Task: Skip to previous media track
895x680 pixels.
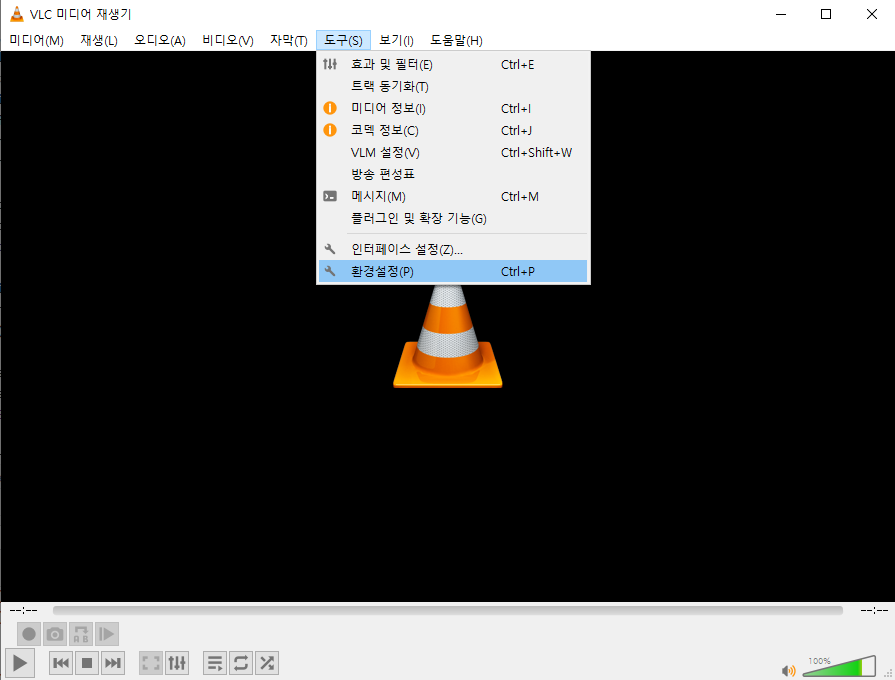Action: point(61,663)
